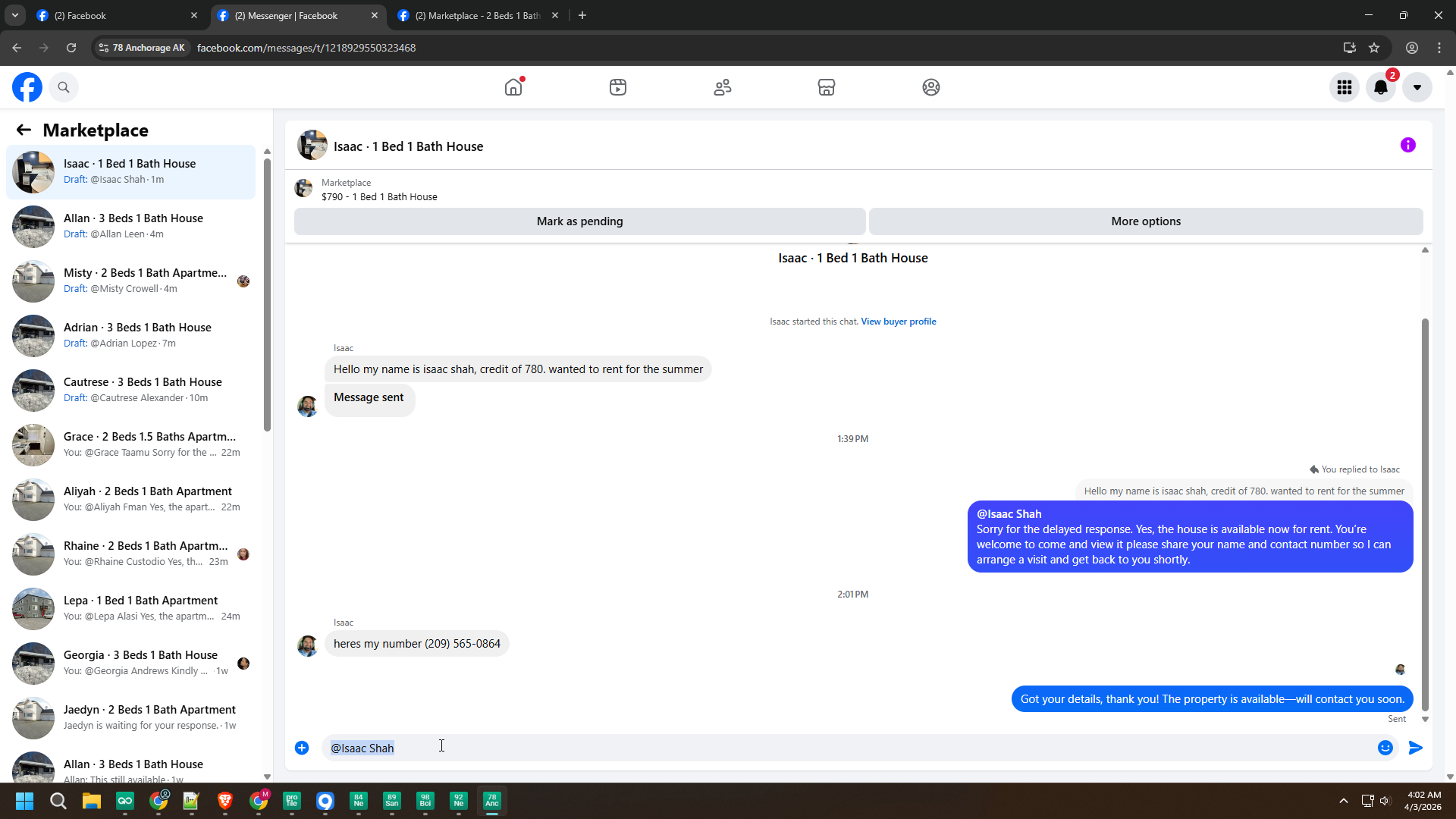Screen dimensions: 1456x819
Task: Open File Explorer from the taskbar
Action: tap(91, 801)
